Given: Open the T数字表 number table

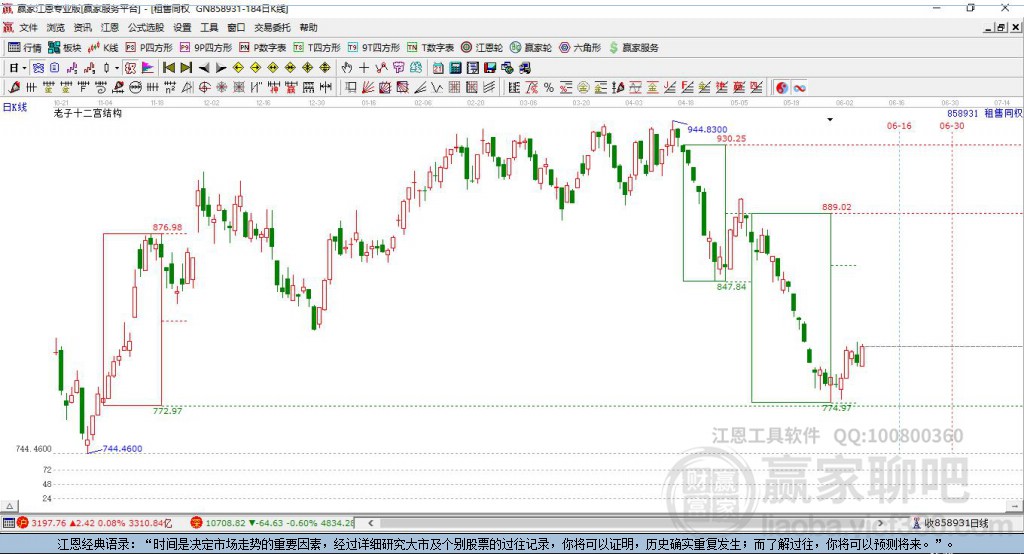Looking at the screenshot, I should pos(430,48).
